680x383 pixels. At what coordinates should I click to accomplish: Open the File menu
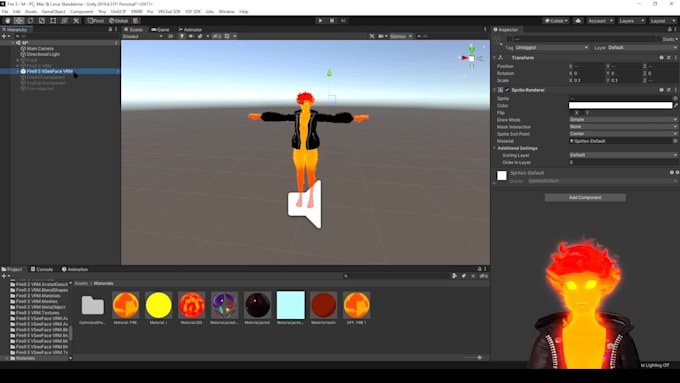[5, 12]
